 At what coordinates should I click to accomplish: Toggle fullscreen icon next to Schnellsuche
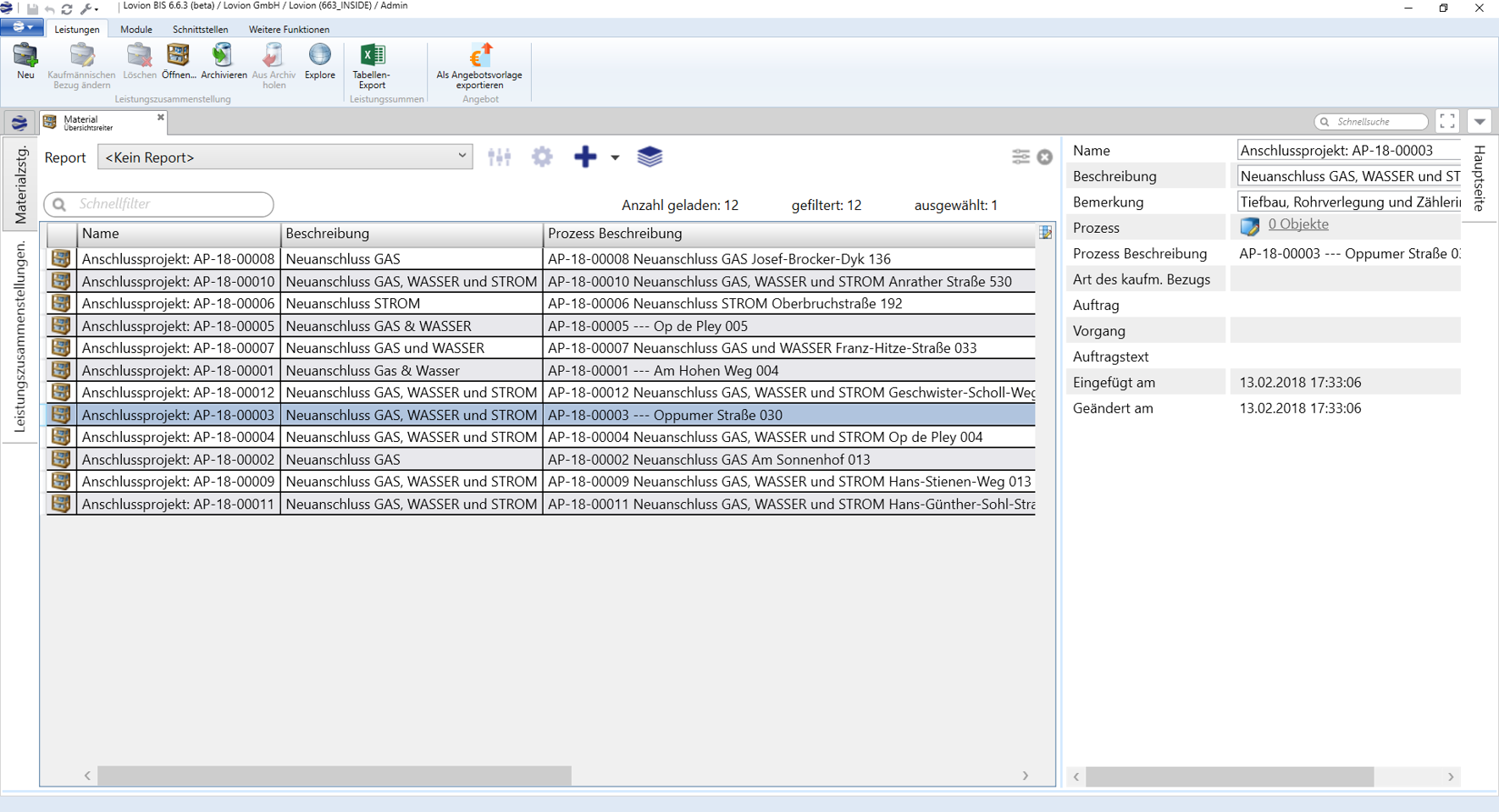(x=1447, y=122)
